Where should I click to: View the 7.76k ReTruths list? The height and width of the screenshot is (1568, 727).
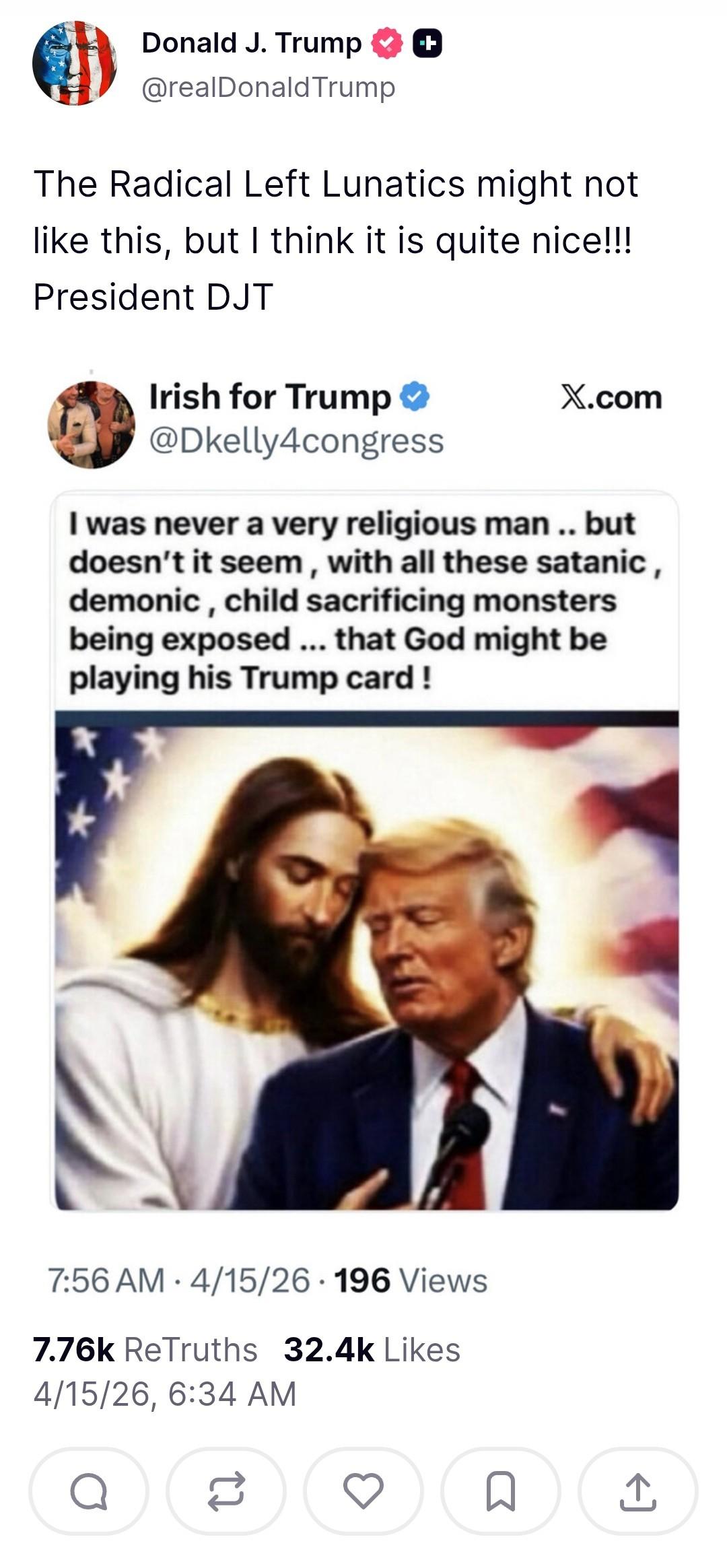[145, 1349]
